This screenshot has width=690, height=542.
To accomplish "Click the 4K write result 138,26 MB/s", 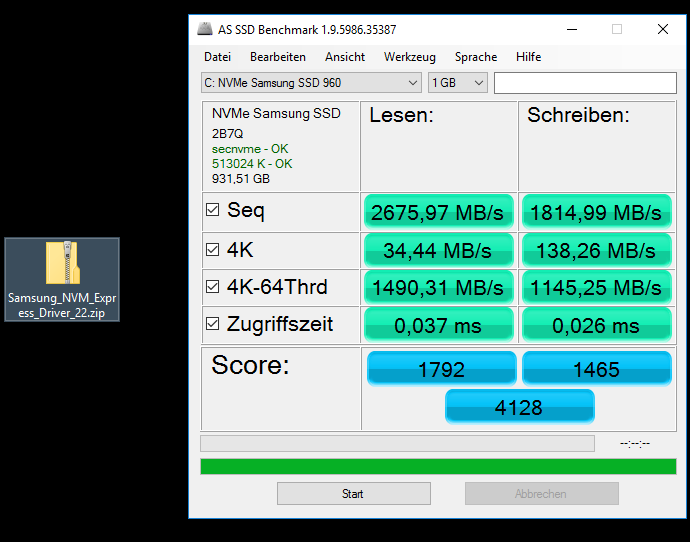I will (597, 250).
